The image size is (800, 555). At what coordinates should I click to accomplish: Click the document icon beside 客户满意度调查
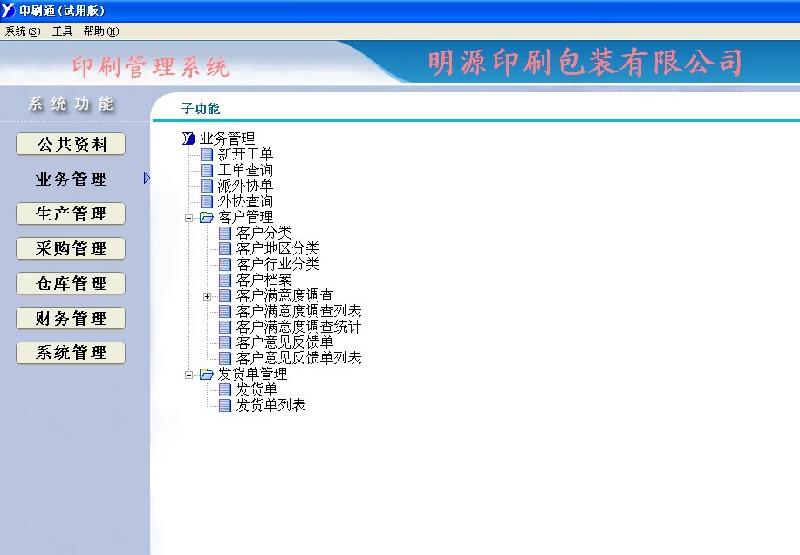click(x=225, y=295)
